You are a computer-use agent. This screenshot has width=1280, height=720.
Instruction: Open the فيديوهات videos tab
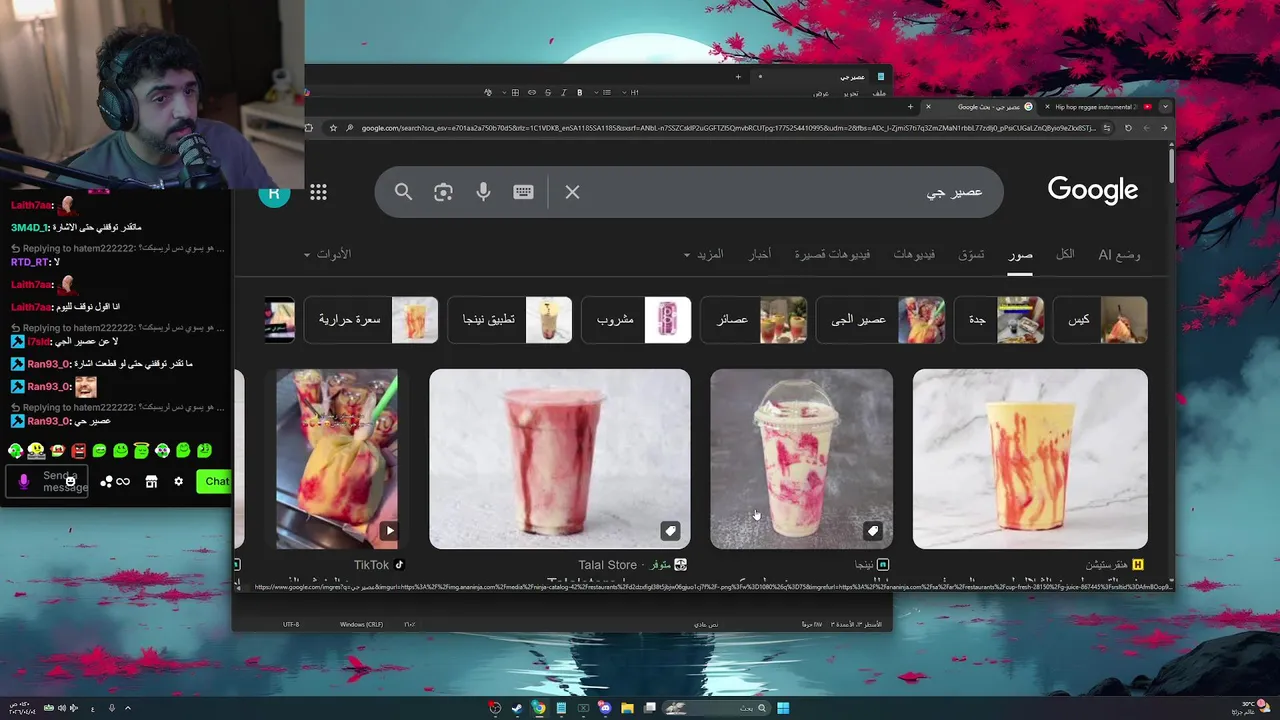(x=914, y=255)
